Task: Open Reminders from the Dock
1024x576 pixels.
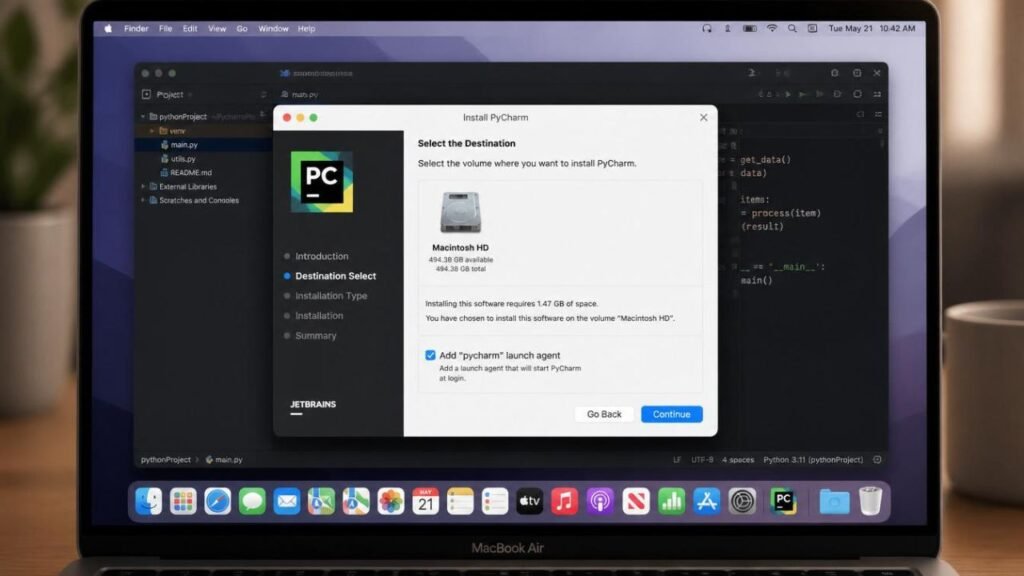Action: click(495, 502)
